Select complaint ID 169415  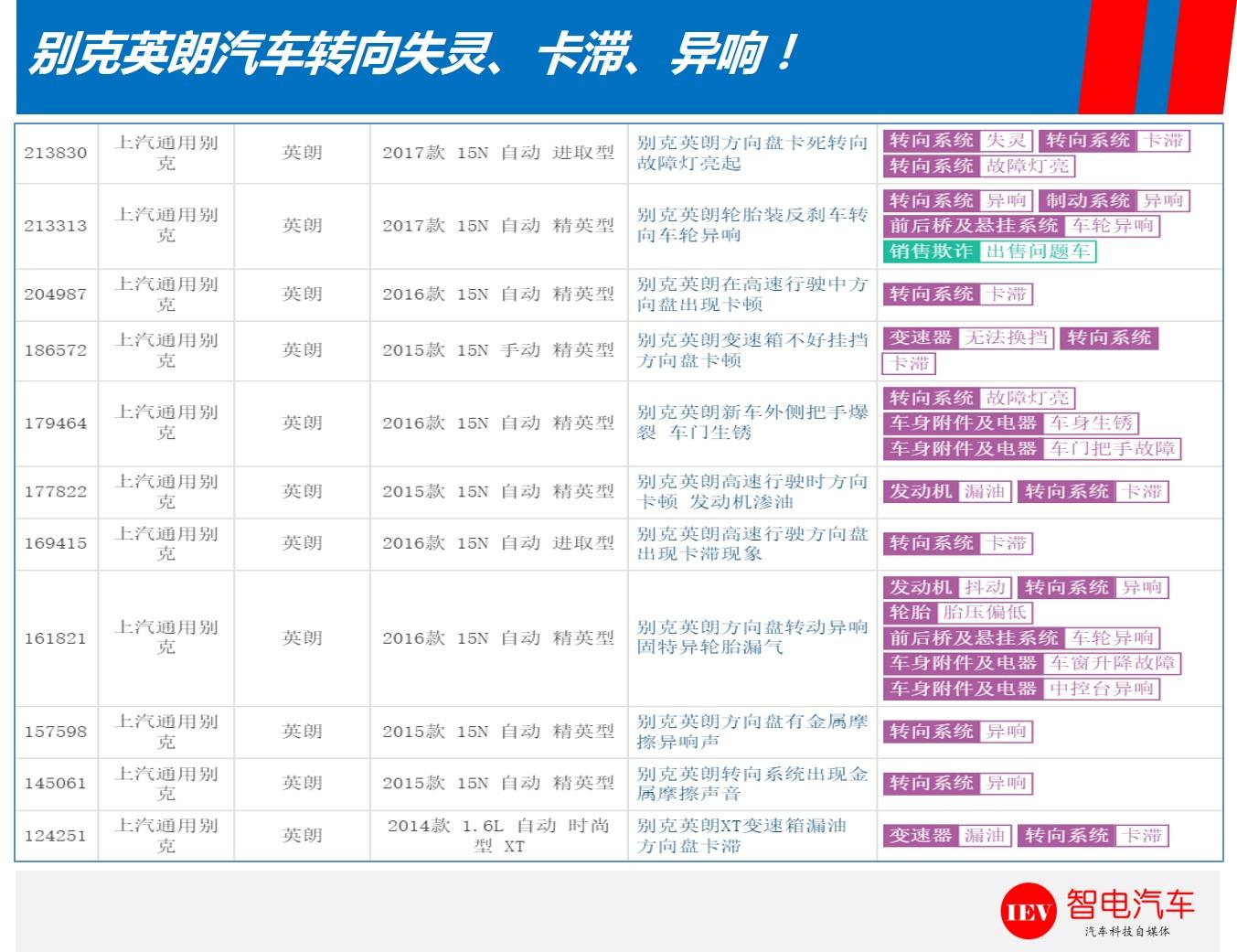(56, 543)
